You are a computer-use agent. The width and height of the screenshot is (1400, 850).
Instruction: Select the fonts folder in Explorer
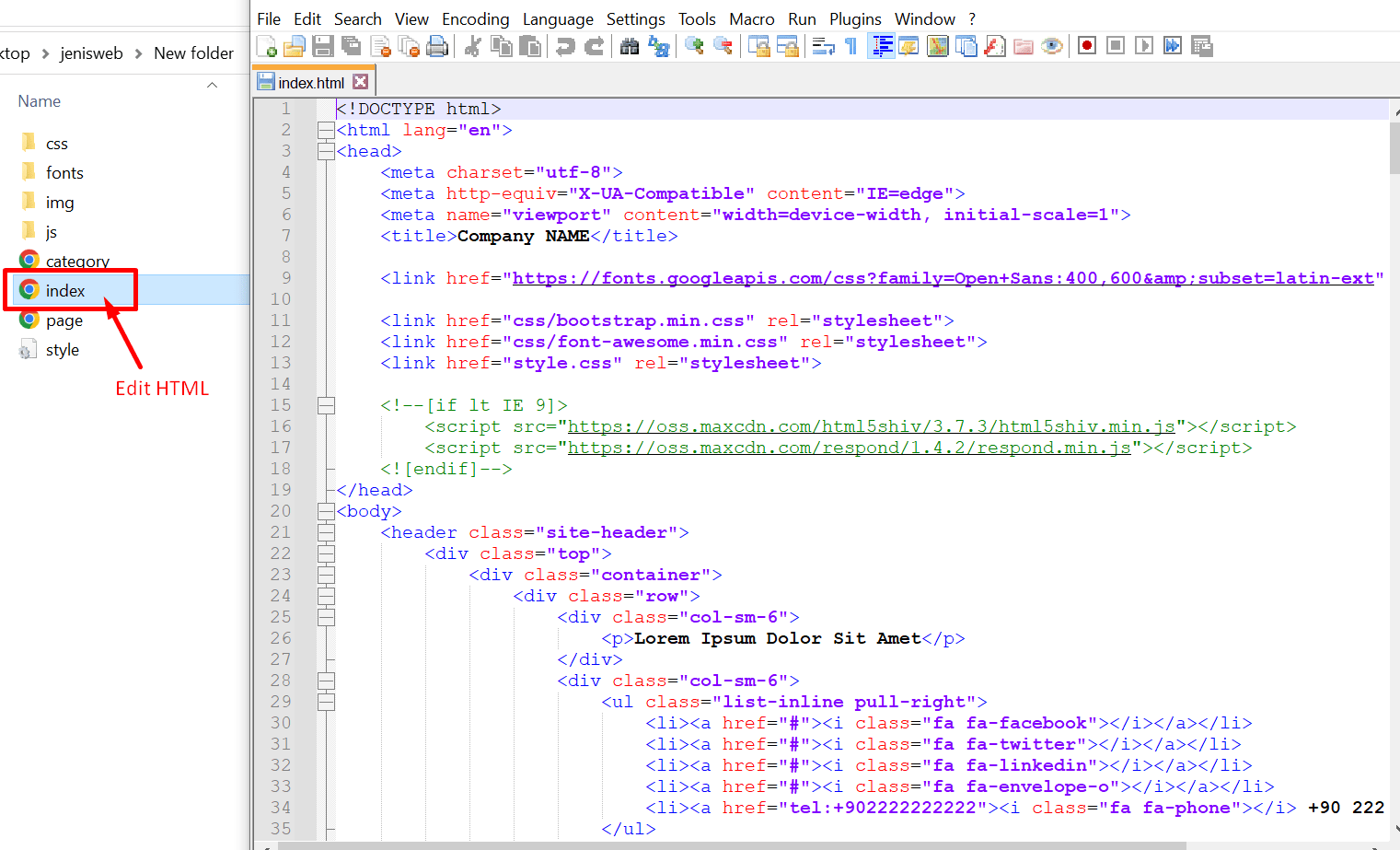[x=64, y=173]
